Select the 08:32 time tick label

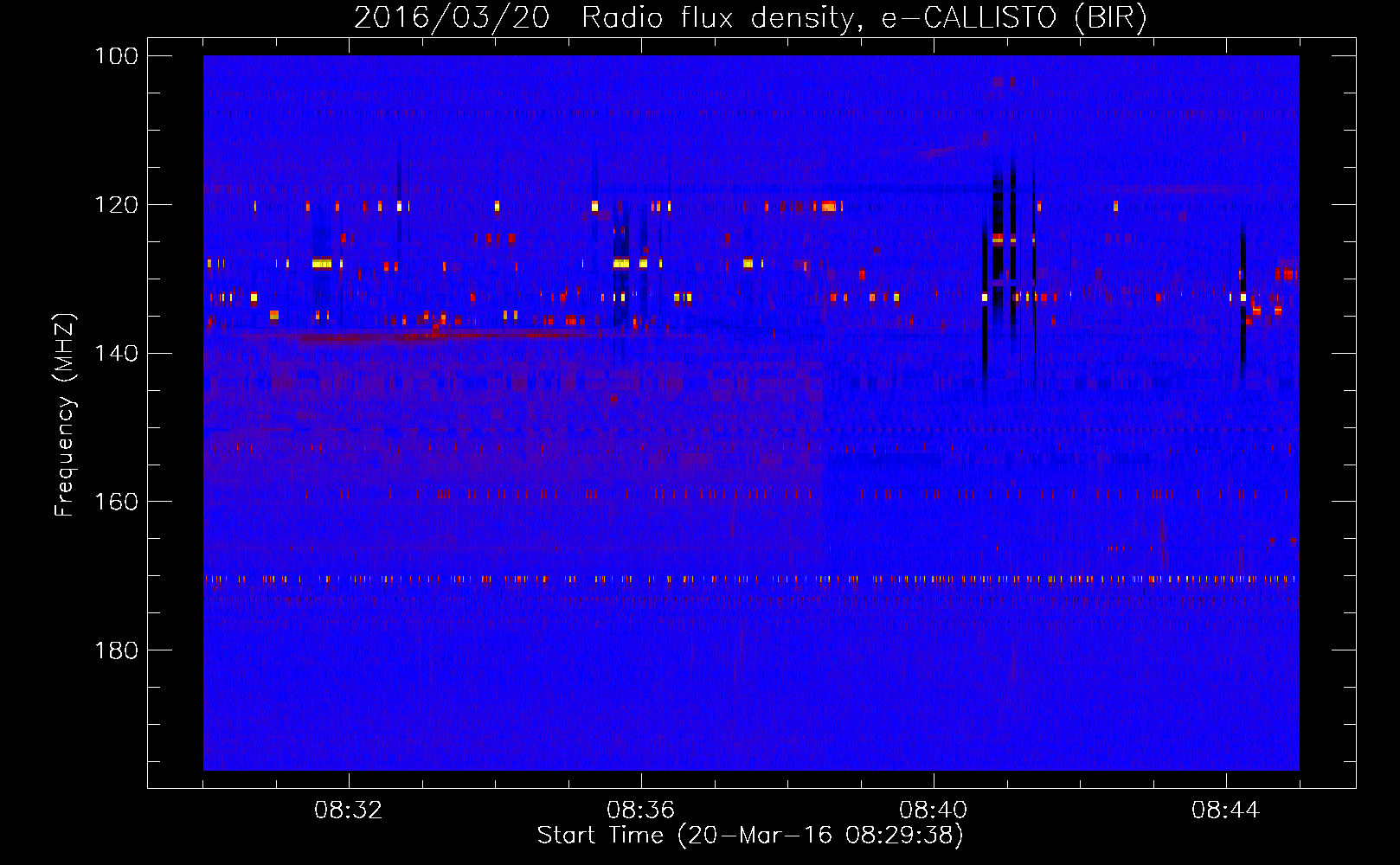(349, 811)
